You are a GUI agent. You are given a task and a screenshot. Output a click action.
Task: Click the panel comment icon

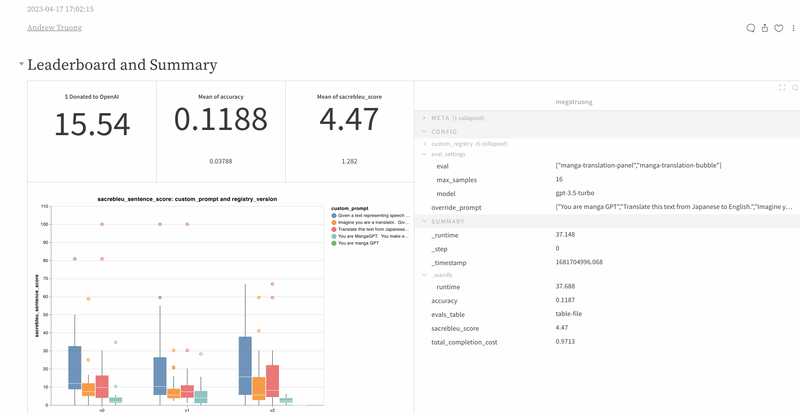794,88
